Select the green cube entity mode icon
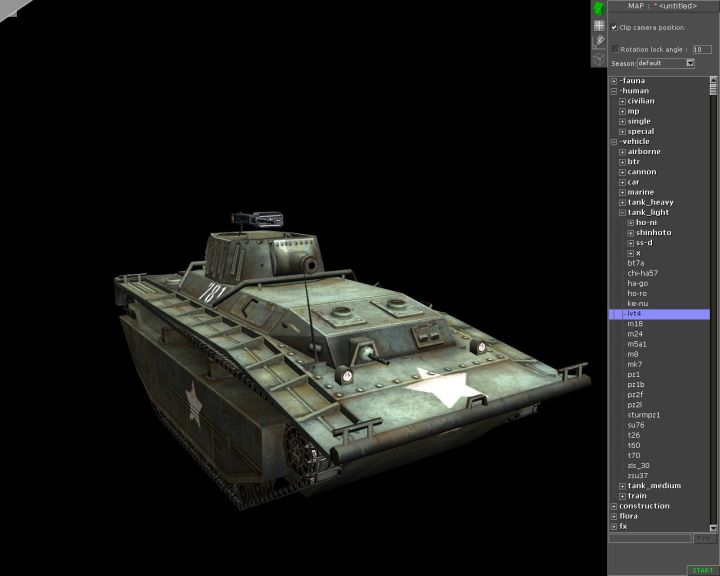 click(x=599, y=8)
